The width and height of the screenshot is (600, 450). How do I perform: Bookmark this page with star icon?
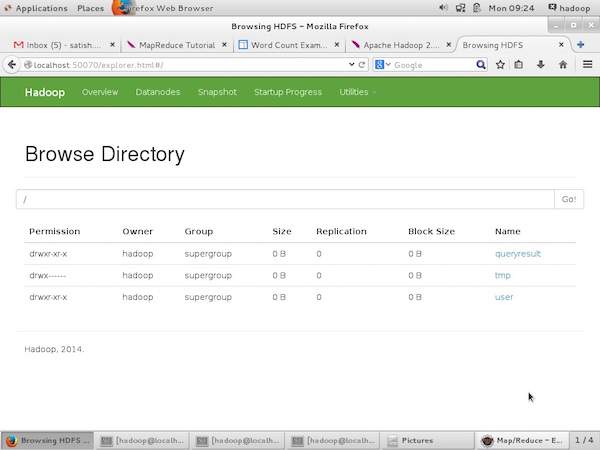tap(499, 65)
